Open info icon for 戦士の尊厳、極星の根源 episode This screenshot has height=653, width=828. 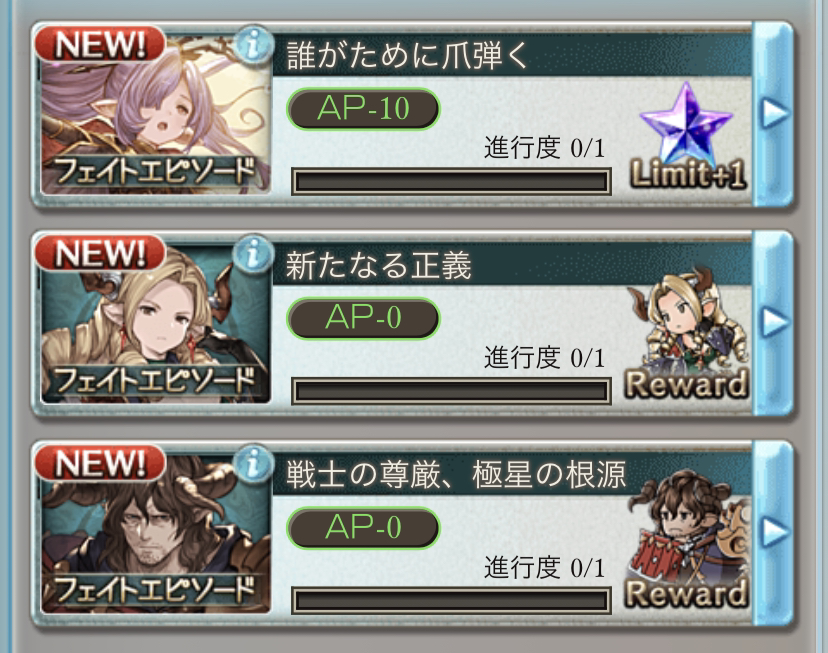(x=253, y=463)
